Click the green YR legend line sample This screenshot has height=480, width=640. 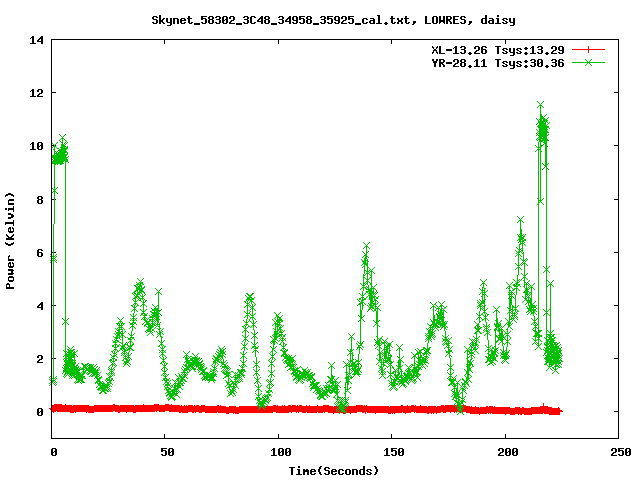pos(588,62)
